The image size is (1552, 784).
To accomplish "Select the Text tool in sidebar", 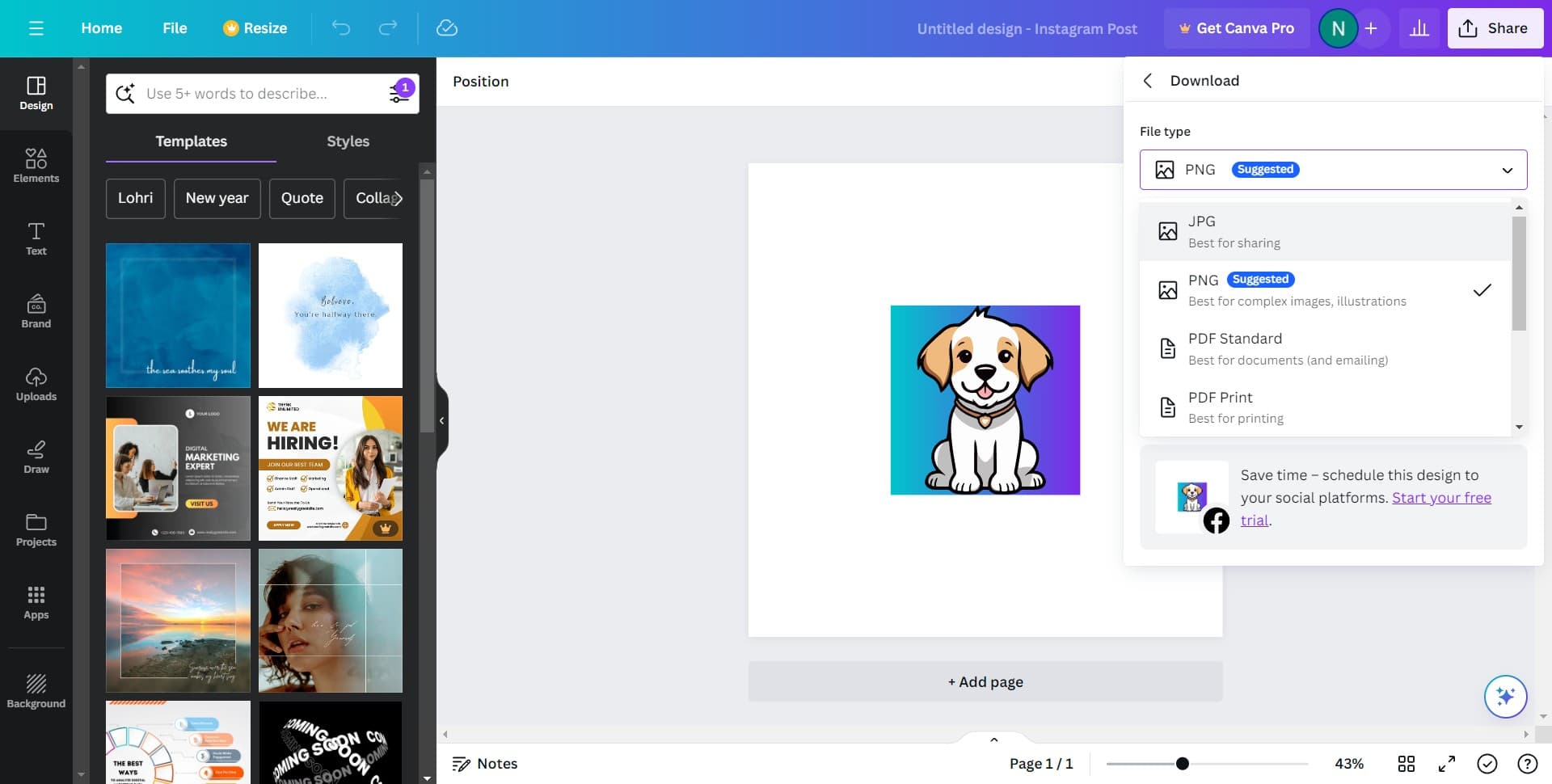I will click(x=36, y=238).
